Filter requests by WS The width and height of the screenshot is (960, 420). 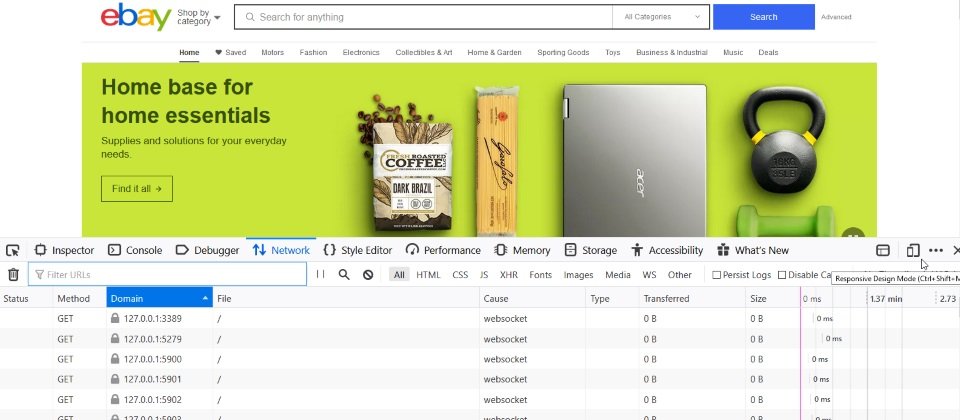tap(649, 275)
